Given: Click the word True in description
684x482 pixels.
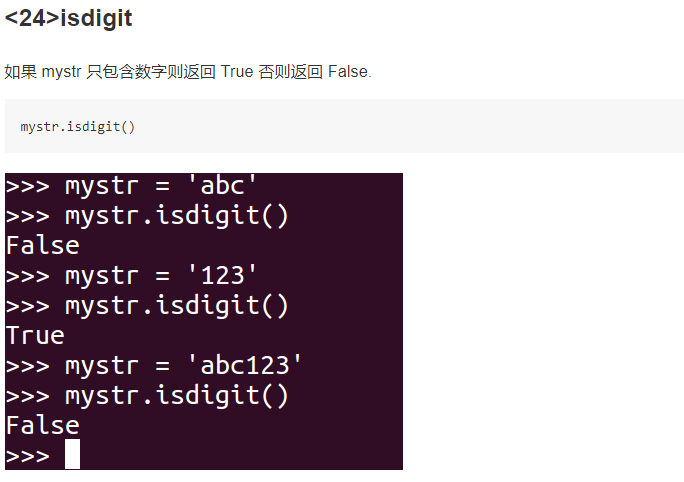Looking at the screenshot, I should pos(237,72).
